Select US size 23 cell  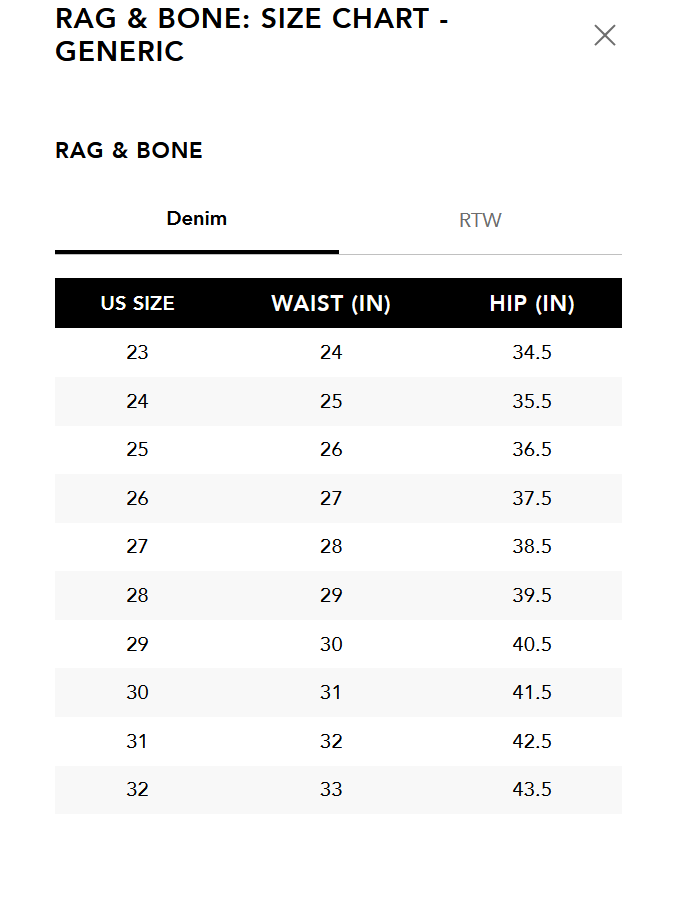[138, 352]
